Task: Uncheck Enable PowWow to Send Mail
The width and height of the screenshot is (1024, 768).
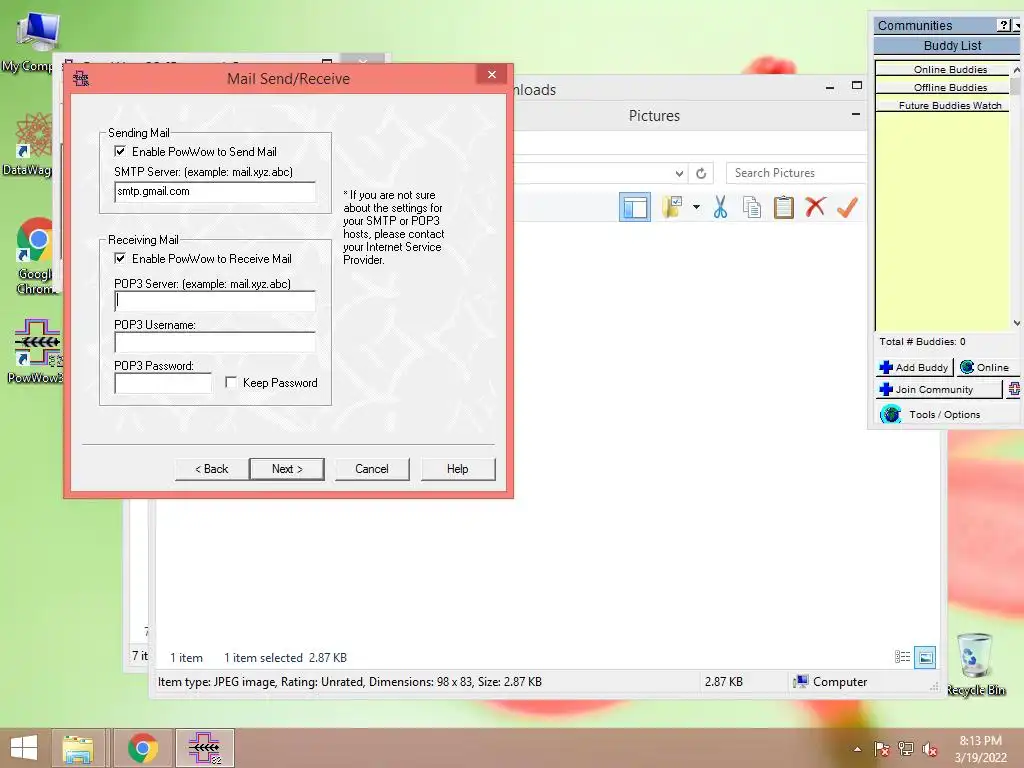Action: pyautogui.click(x=120, y=152)
